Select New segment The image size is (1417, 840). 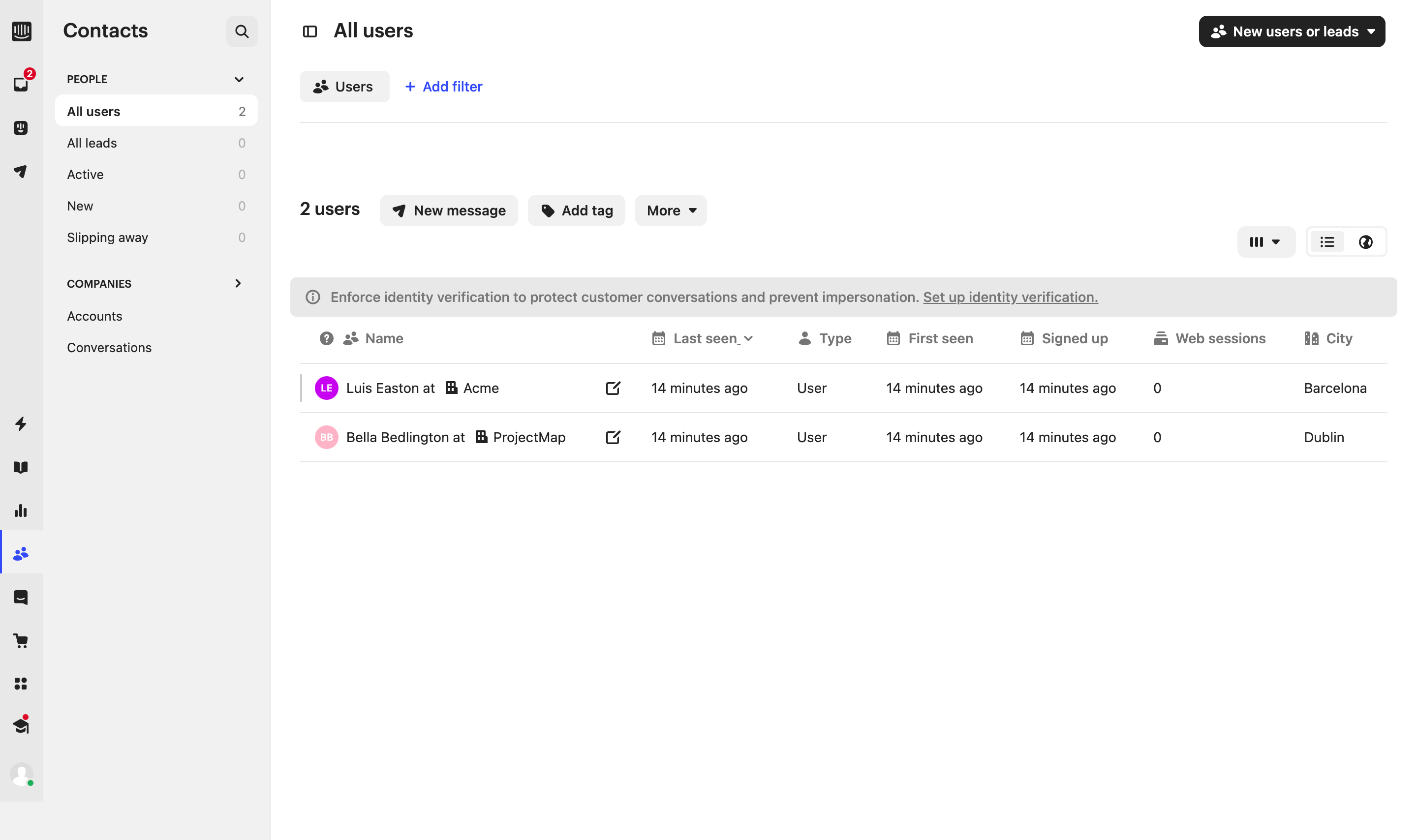tap(156, 206)
